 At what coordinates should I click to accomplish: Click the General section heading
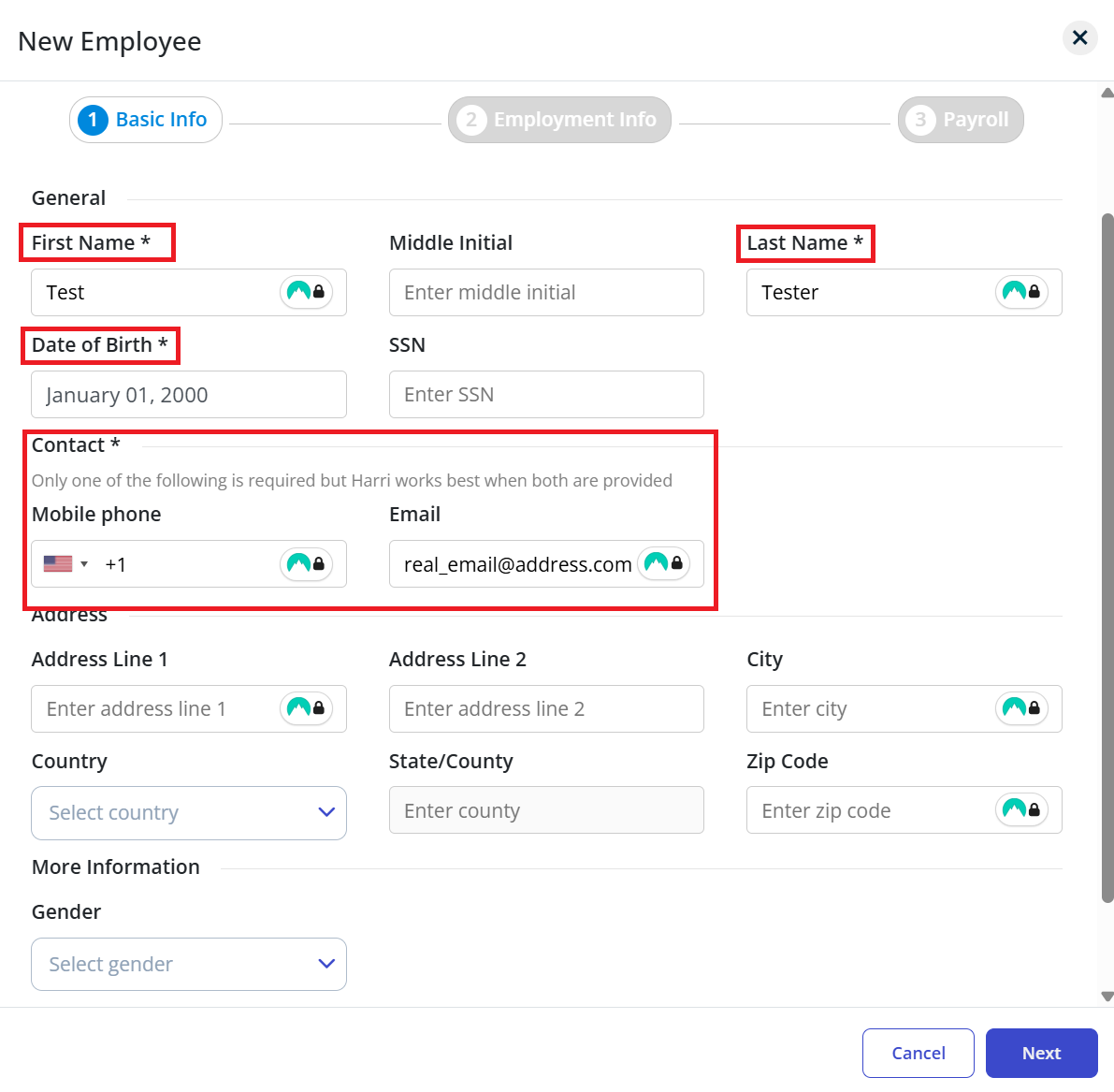pos(68,197)
